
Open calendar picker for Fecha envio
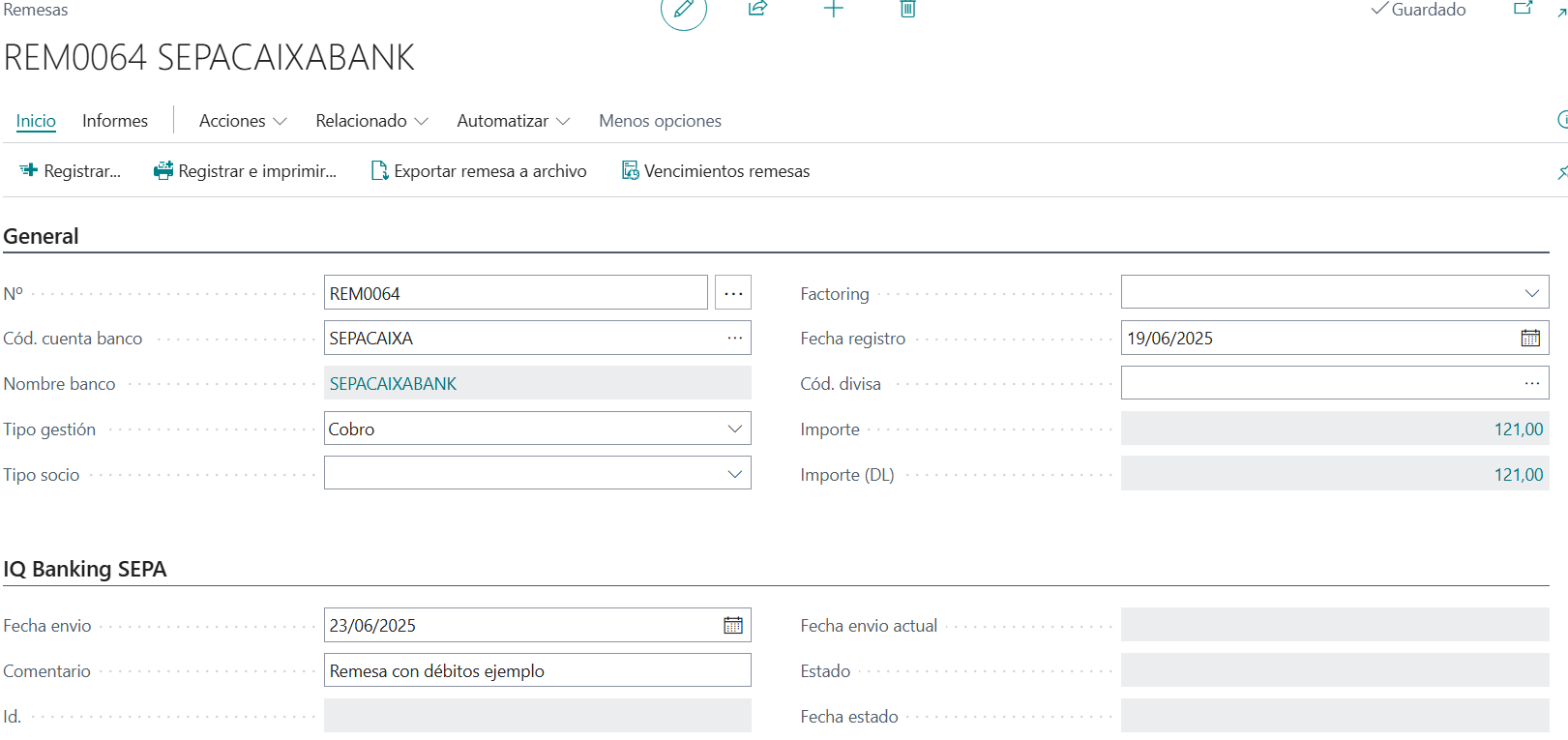(x=733, y=626)
